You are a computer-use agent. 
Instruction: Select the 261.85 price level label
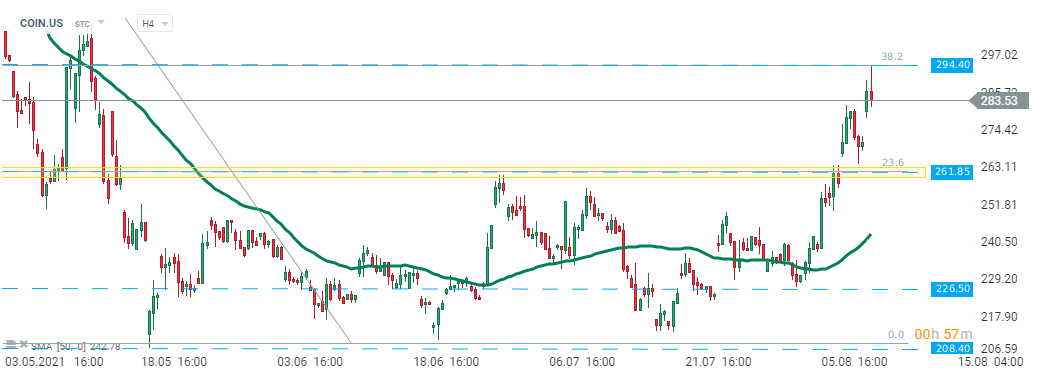pyautogui.click(x=951, y=171)
